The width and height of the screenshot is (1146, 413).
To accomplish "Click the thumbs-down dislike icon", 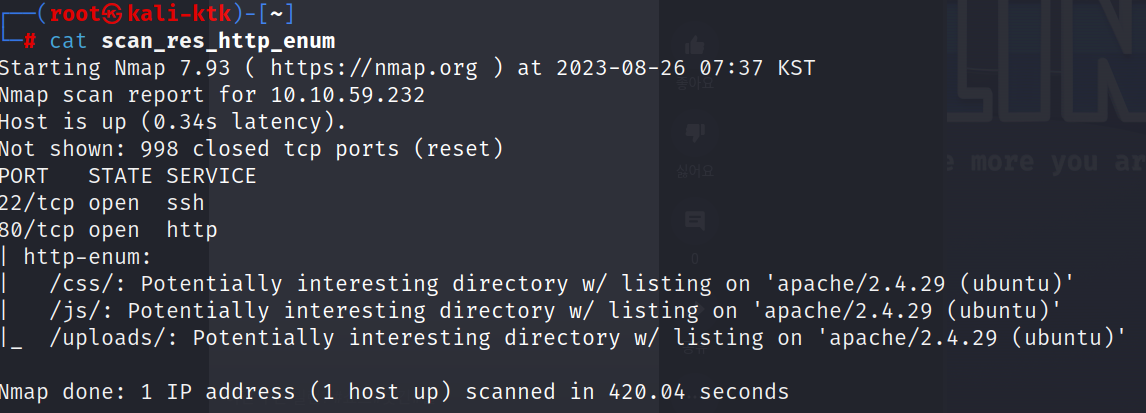I will pos(695,133).
